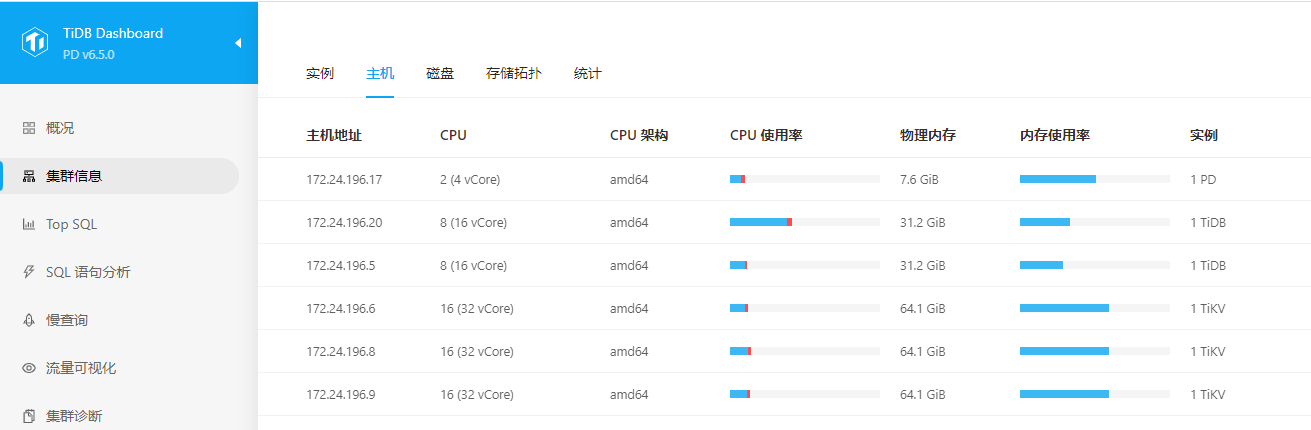Open the 集群诊断 clipboard icon
The width and height of the screenshot is (1311, 430).
point(29,416)
